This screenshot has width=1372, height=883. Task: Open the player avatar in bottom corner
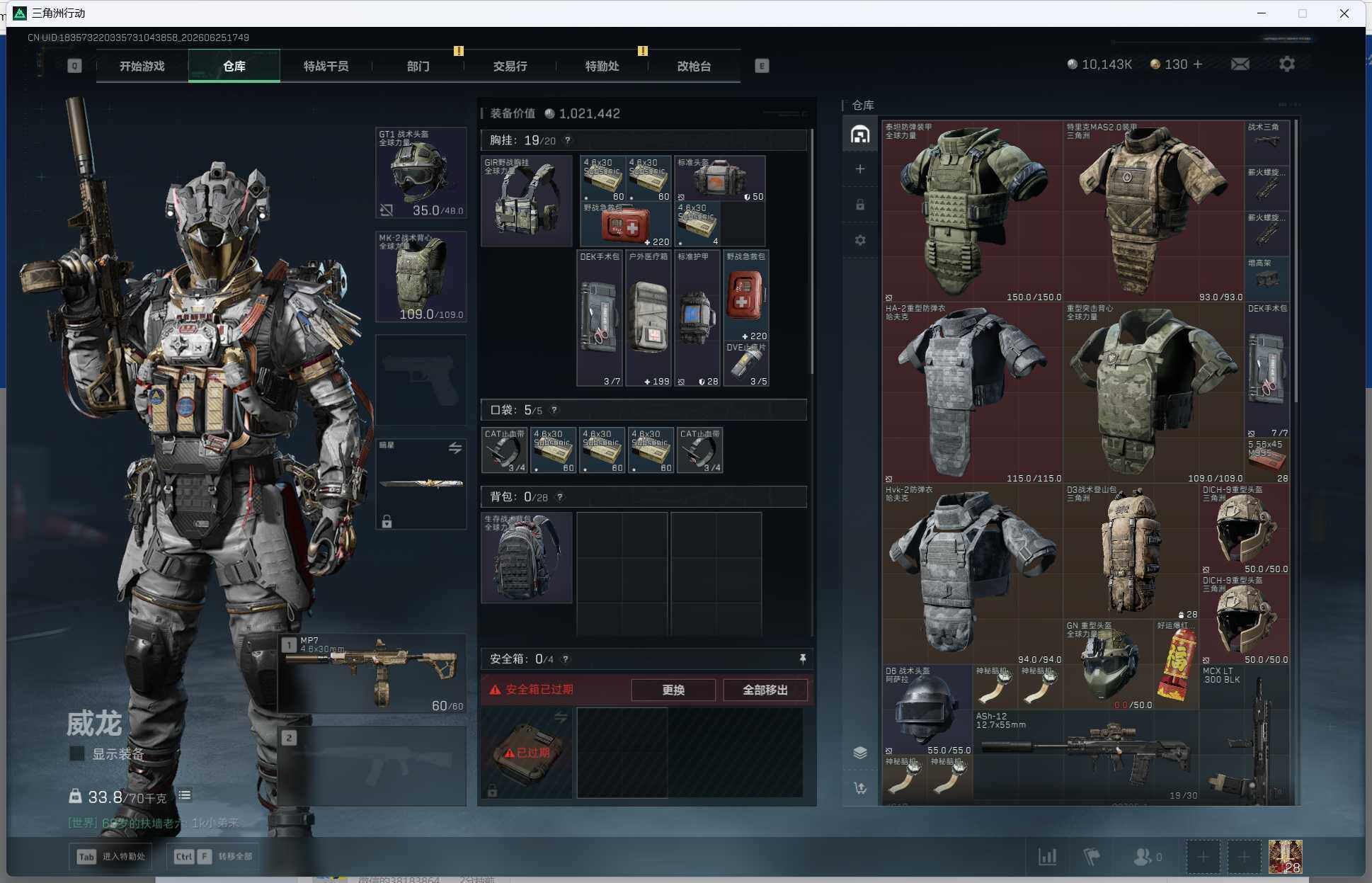coord(1285,857)
